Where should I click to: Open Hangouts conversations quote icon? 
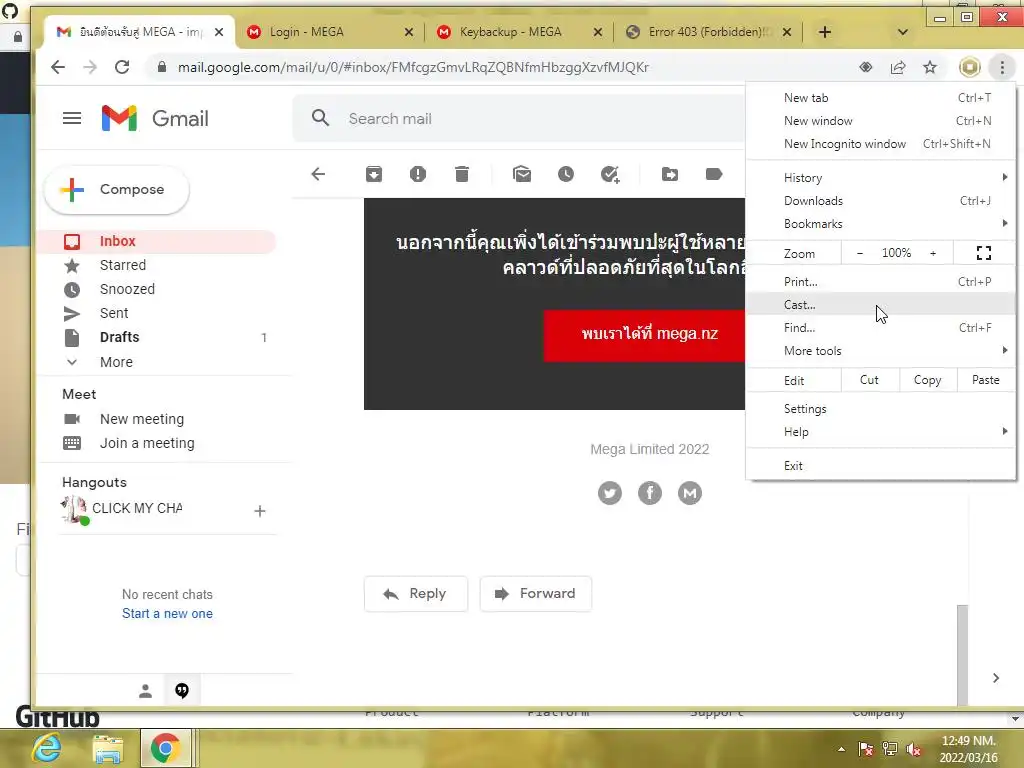182,691
